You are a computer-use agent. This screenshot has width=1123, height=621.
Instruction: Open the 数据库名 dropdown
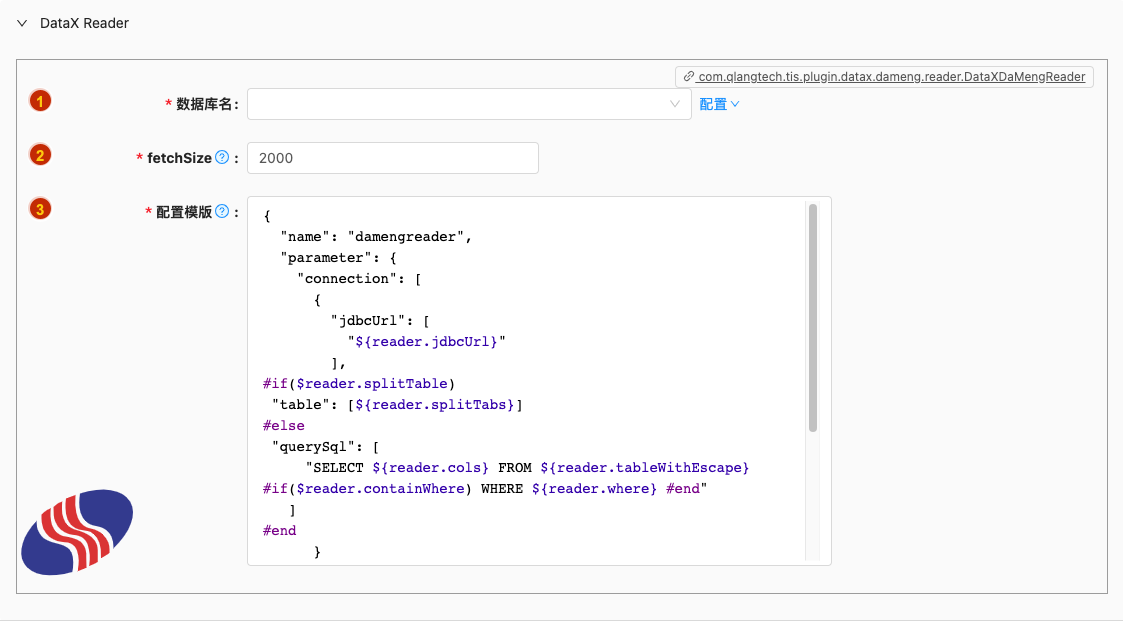coord(469,104)
